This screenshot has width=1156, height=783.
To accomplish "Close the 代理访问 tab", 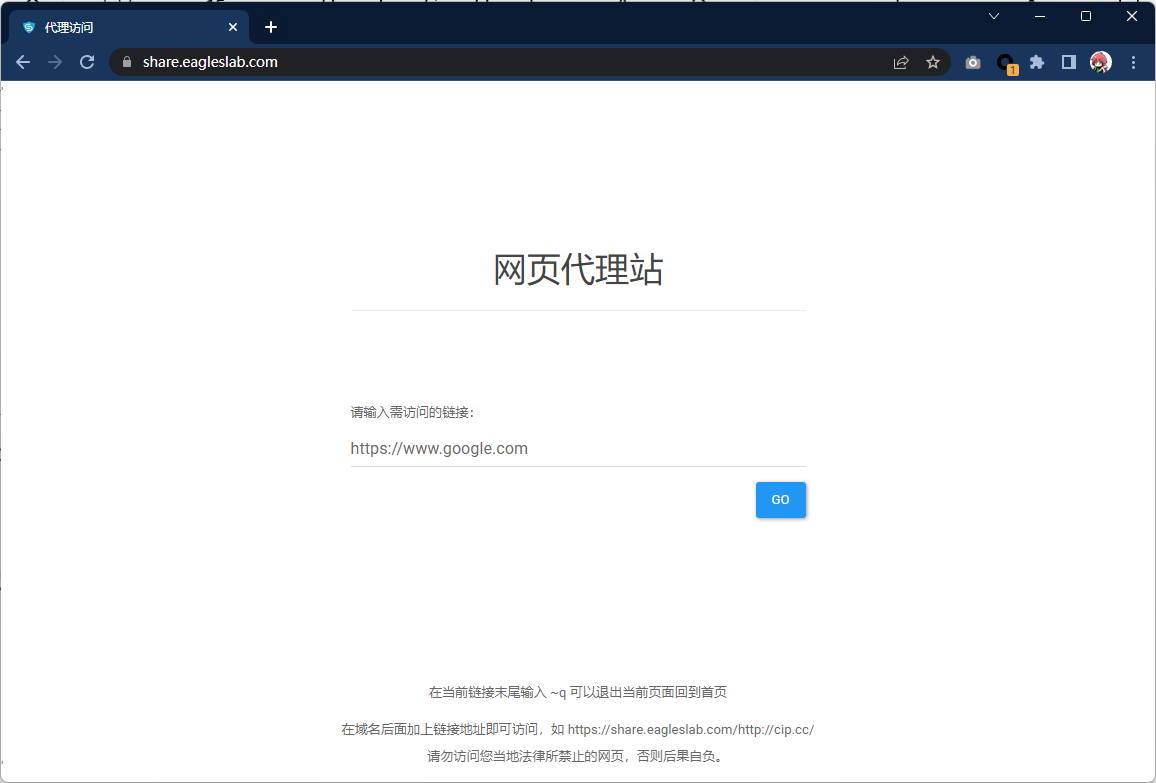I will pos(233,27).
